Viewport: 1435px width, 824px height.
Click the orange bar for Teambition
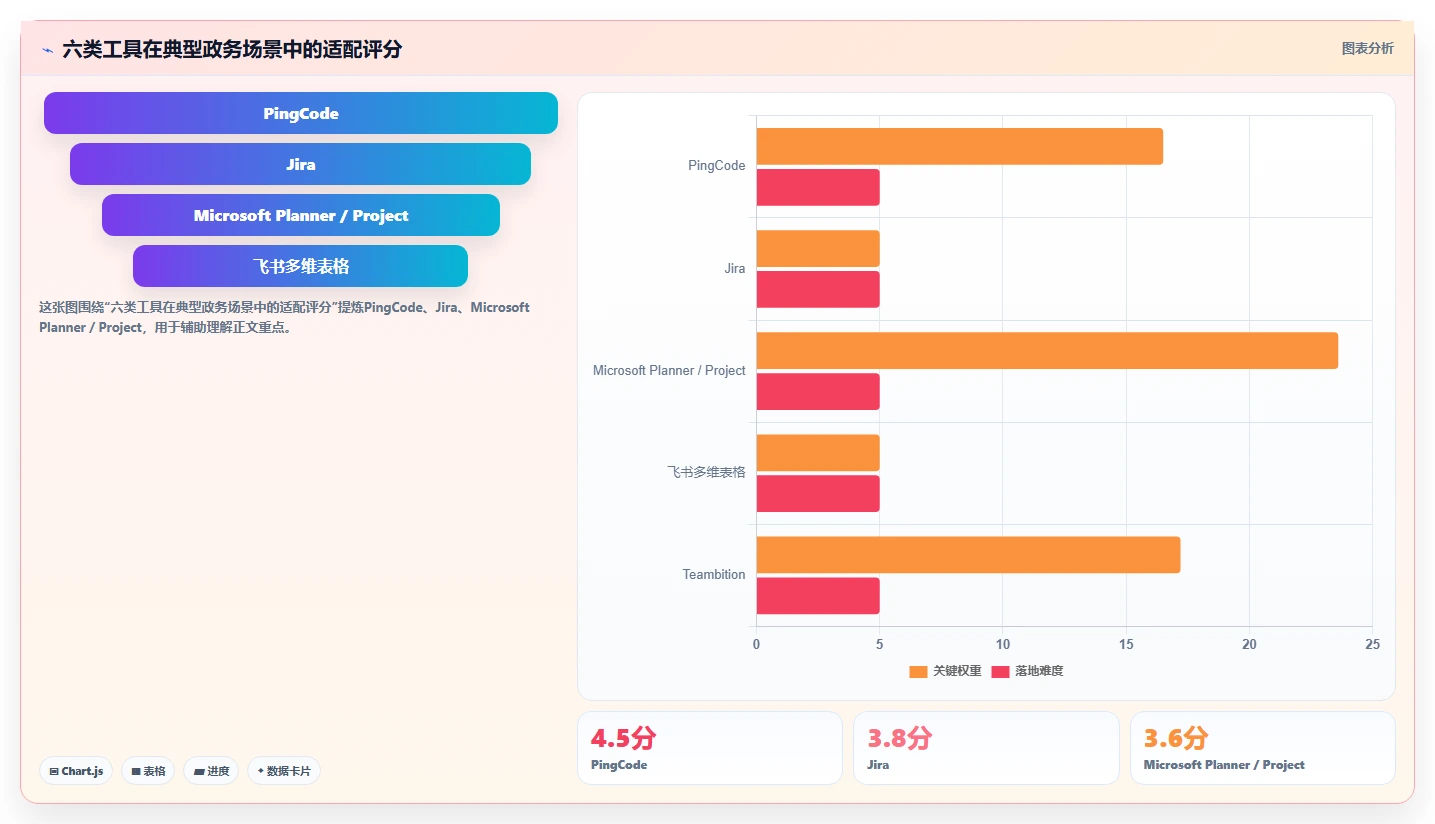968,555
